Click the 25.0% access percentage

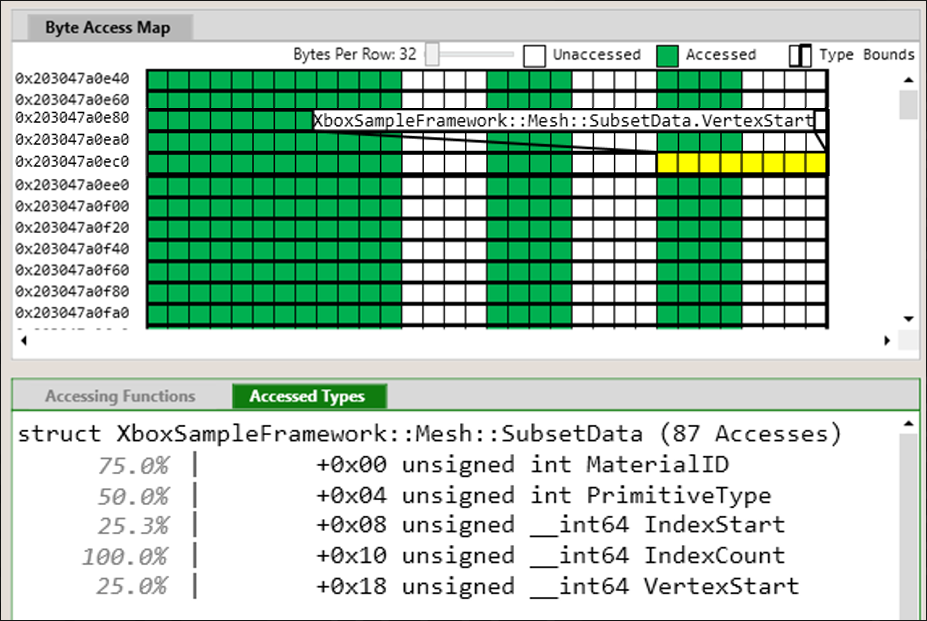coord(134,587)
